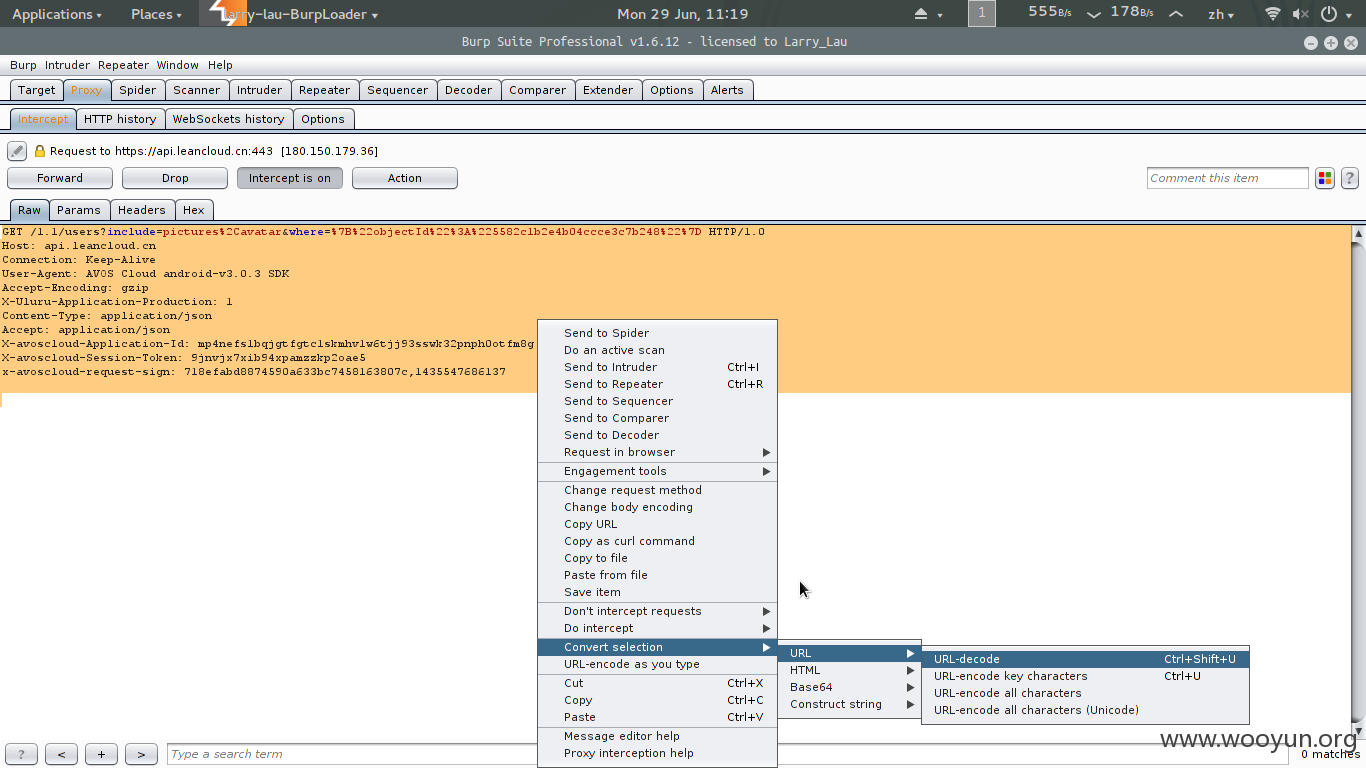The height and width of the screenshot is (768, 1366).
Task: Click the question mark help icon beside comment field
Action: (x=1349, y=178)
